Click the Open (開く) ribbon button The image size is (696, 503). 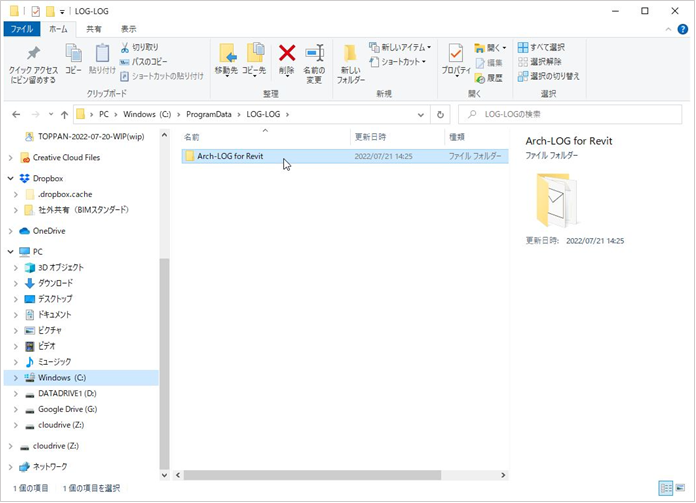point(490,48)
